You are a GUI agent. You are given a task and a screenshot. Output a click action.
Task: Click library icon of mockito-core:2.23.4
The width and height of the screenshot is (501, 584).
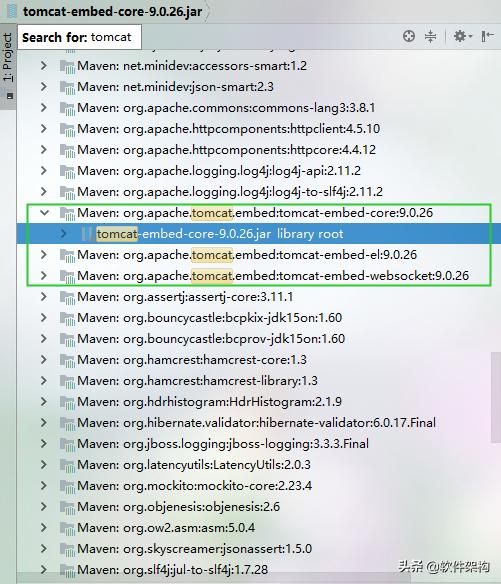point(67,486)
